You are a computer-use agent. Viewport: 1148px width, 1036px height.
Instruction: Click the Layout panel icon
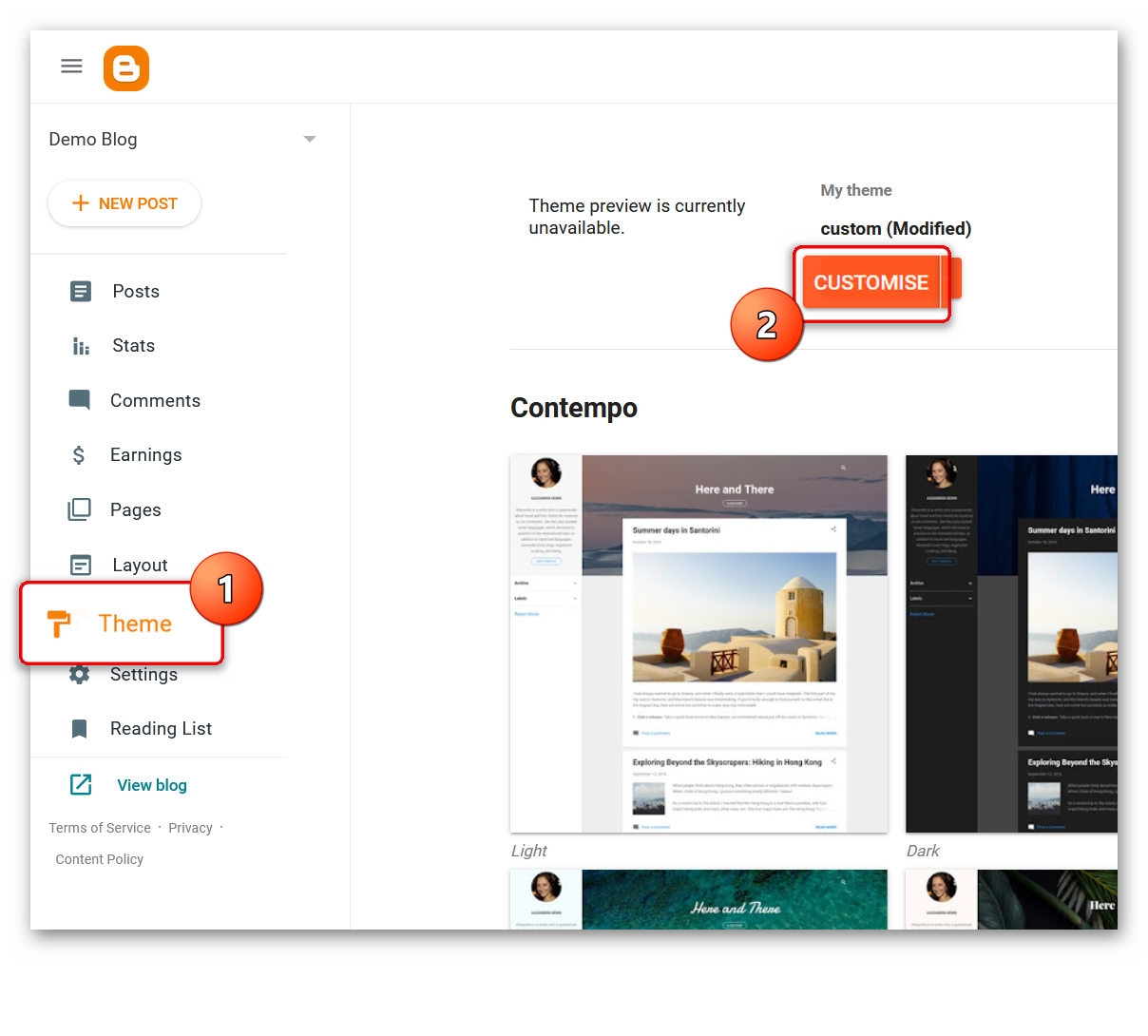pos(80,565)
